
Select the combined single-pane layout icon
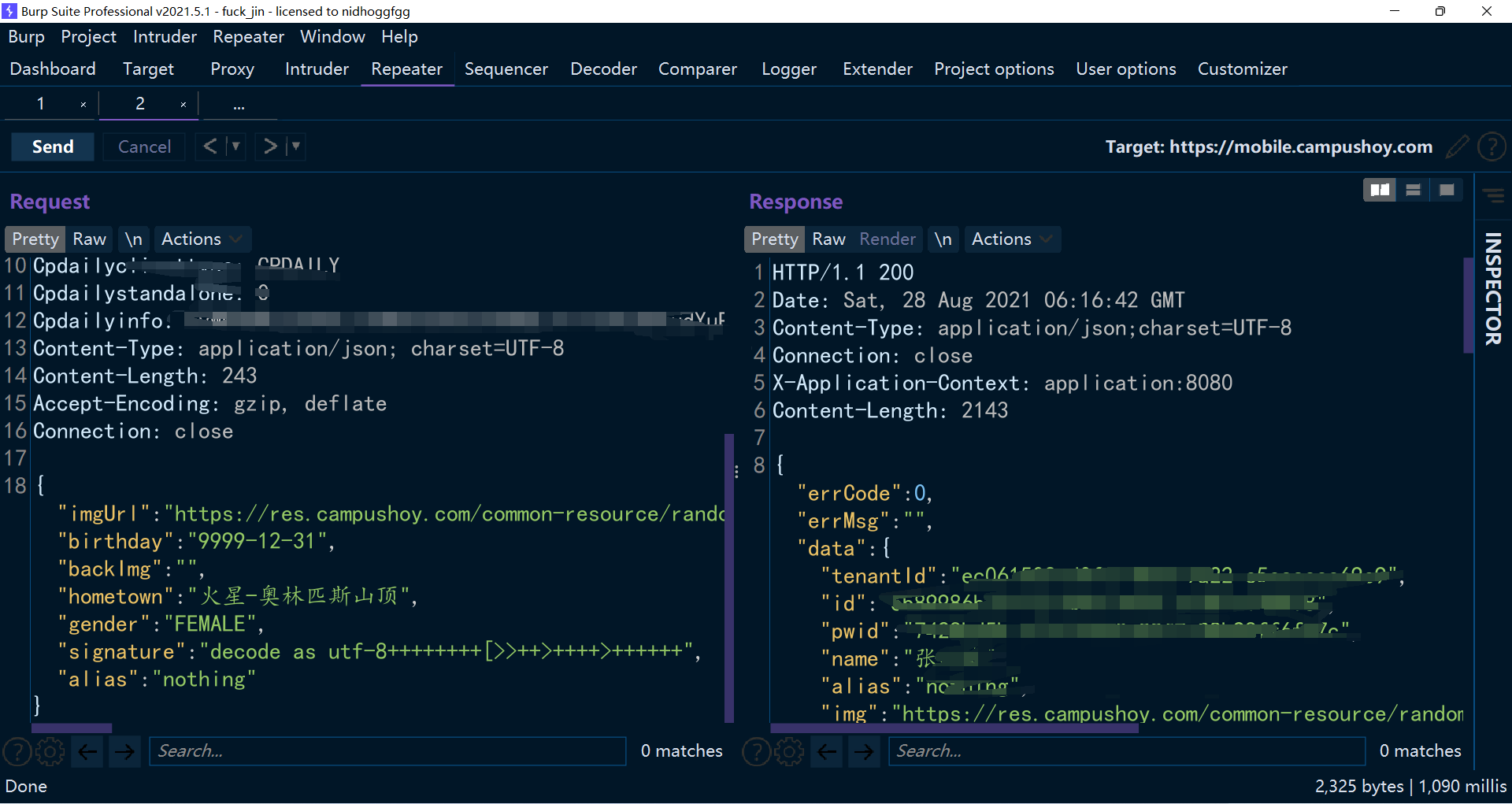(1447, 190)
